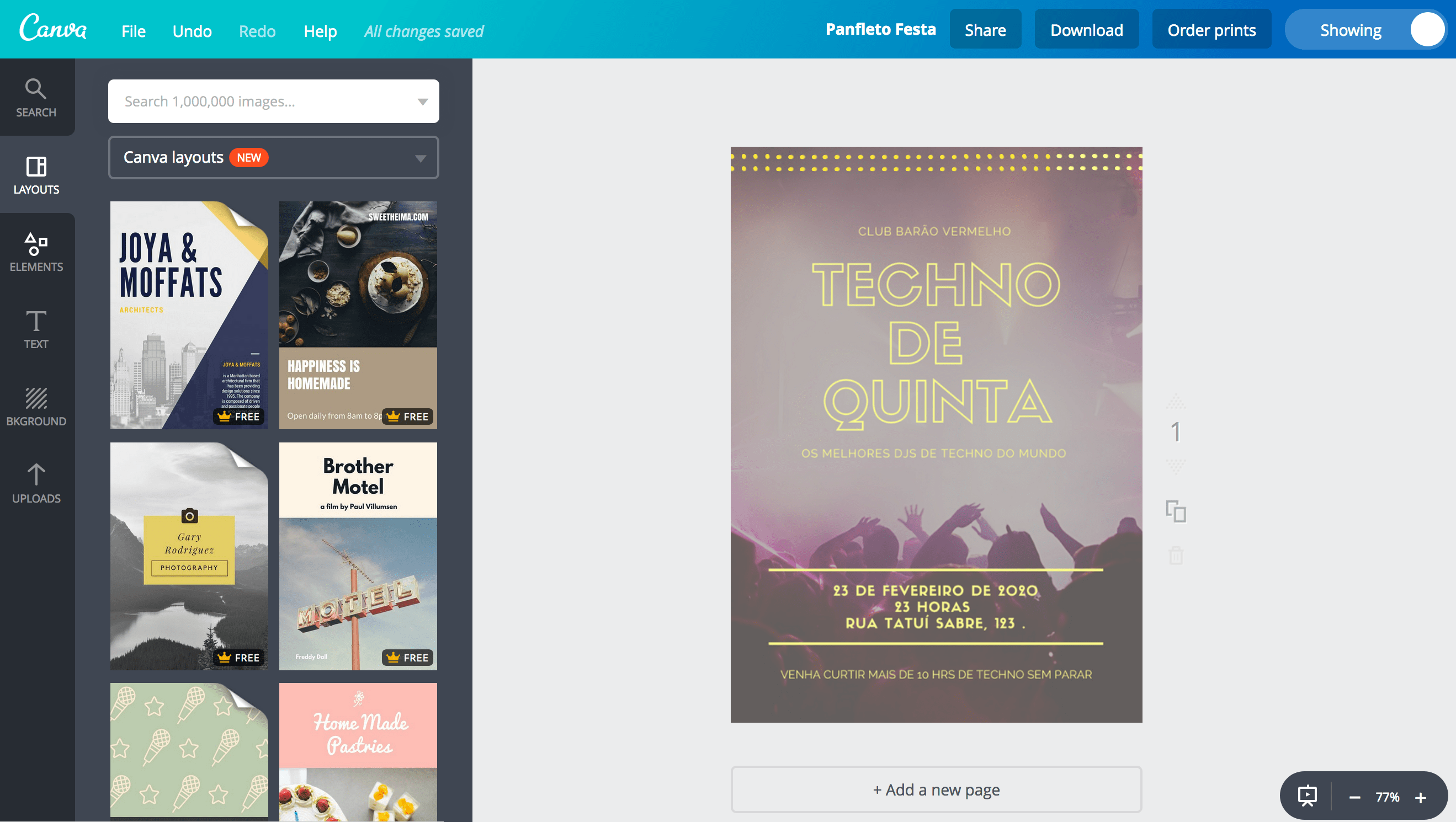Zoom out with the minus icon
Image resolution: width=1456 pixels, height=822 pixels.
coord(1354,797)
